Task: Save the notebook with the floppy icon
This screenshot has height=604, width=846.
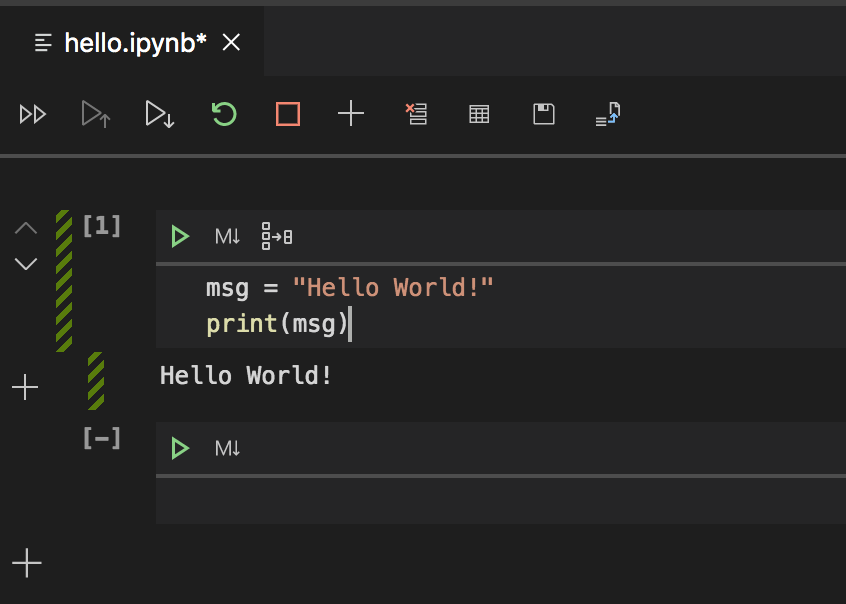Action: [x=544, y=114]
